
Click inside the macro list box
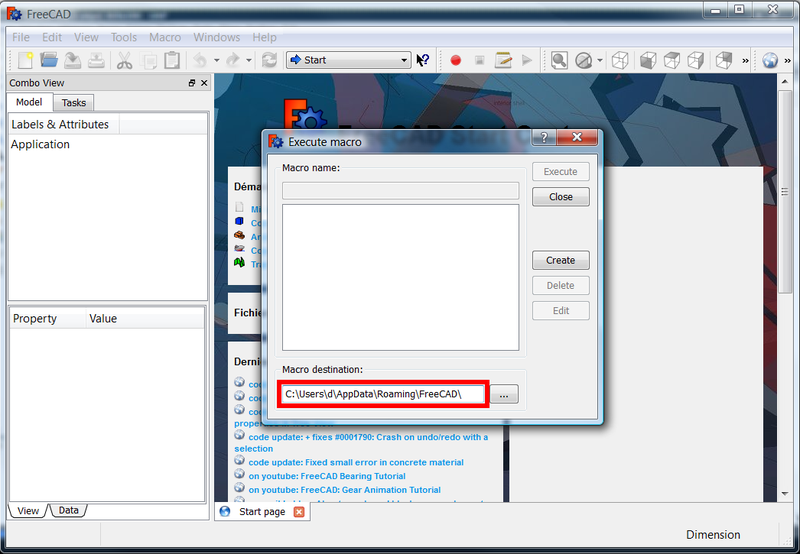point(401,278)
